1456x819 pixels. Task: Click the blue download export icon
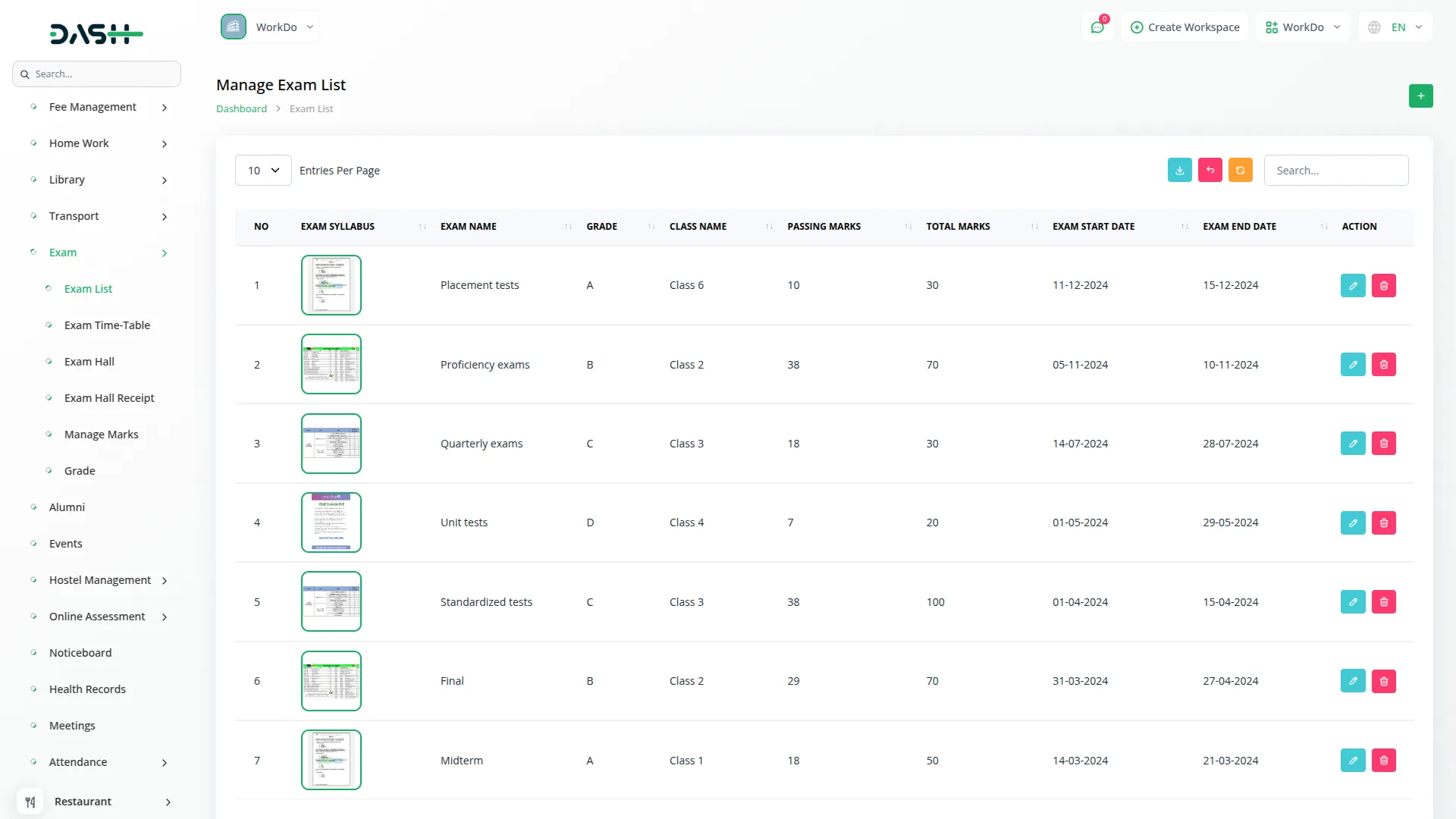pyautogui.click(x=1180, y=171)
